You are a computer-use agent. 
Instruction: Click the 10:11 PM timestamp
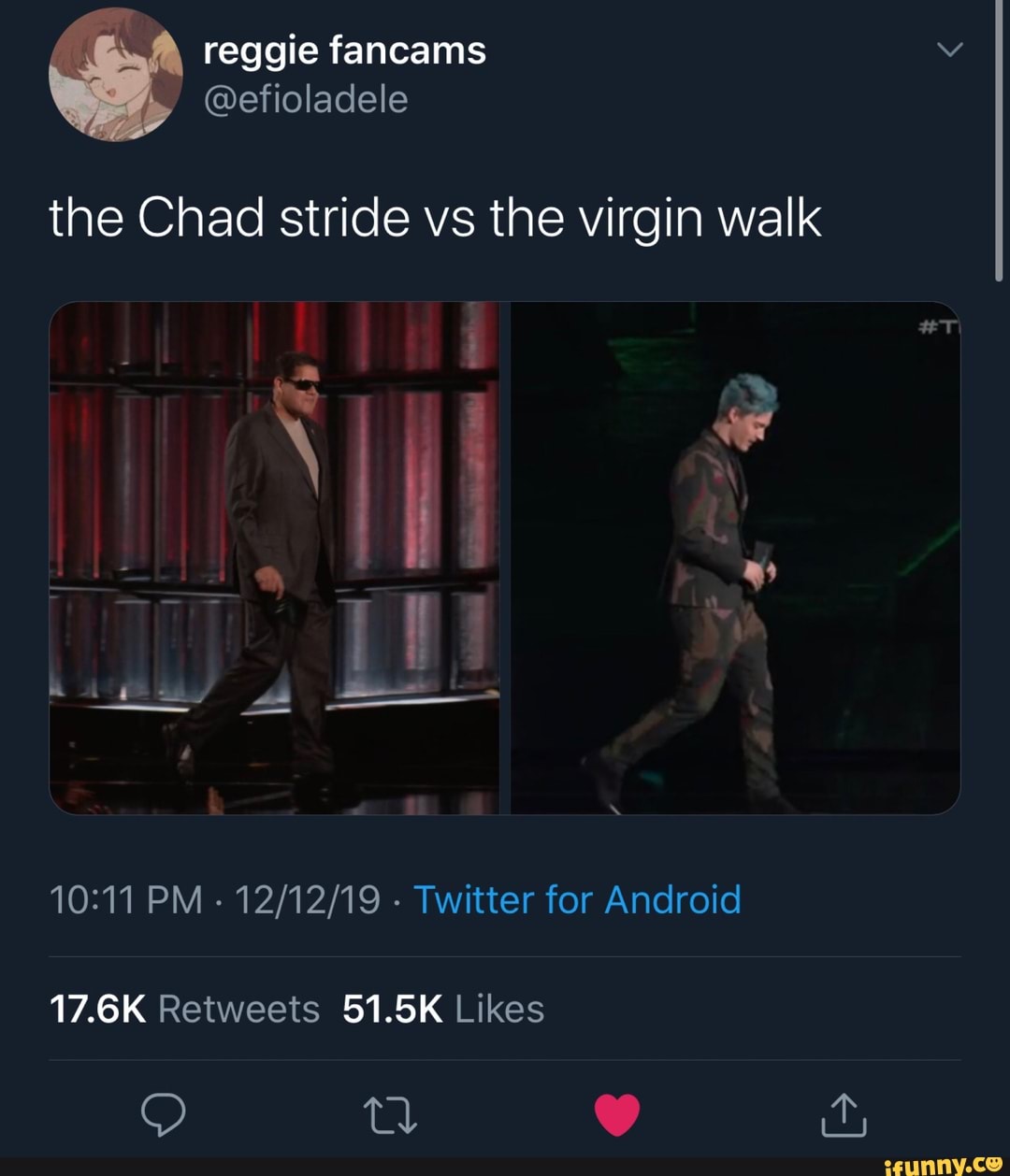(125, 900)
